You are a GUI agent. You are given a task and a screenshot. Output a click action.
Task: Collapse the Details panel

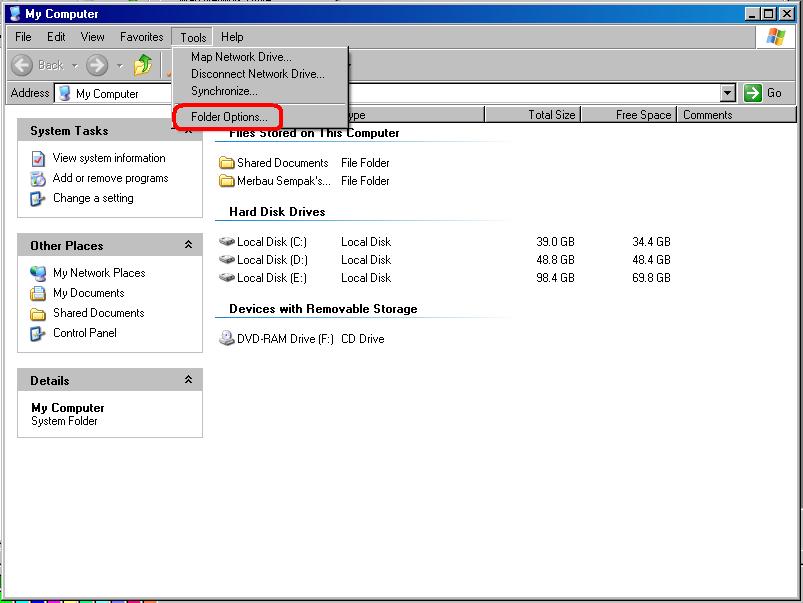[x=188, y=380]
